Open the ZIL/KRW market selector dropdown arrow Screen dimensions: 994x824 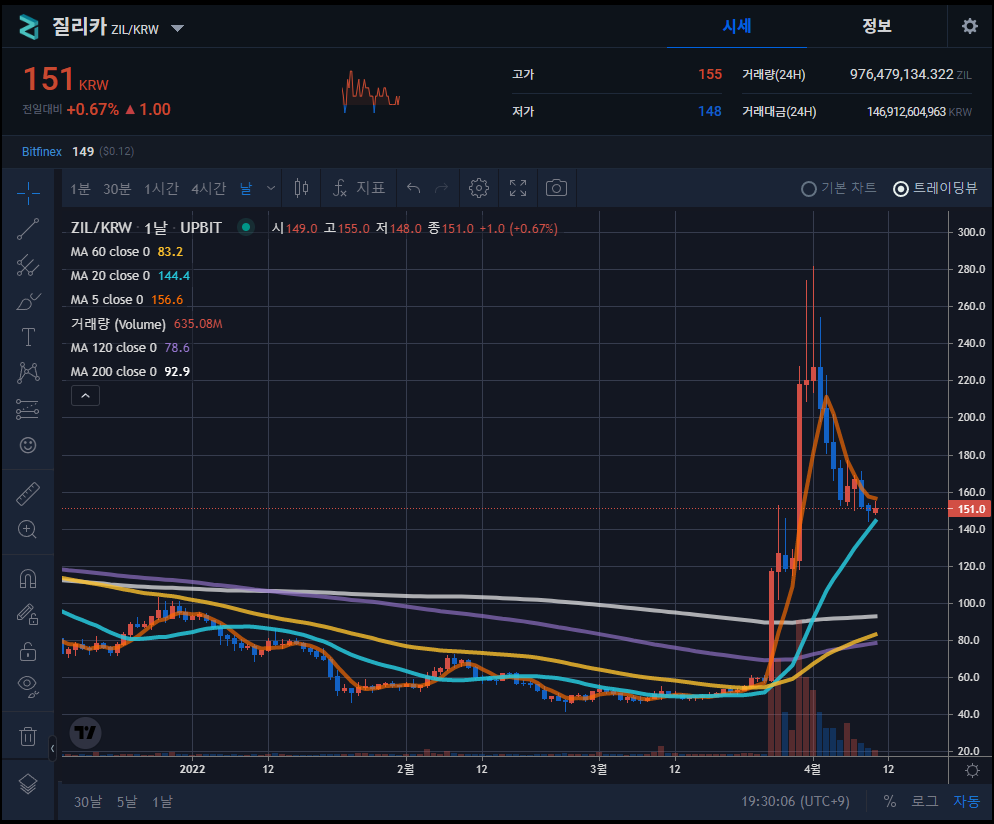coord(178,29)
